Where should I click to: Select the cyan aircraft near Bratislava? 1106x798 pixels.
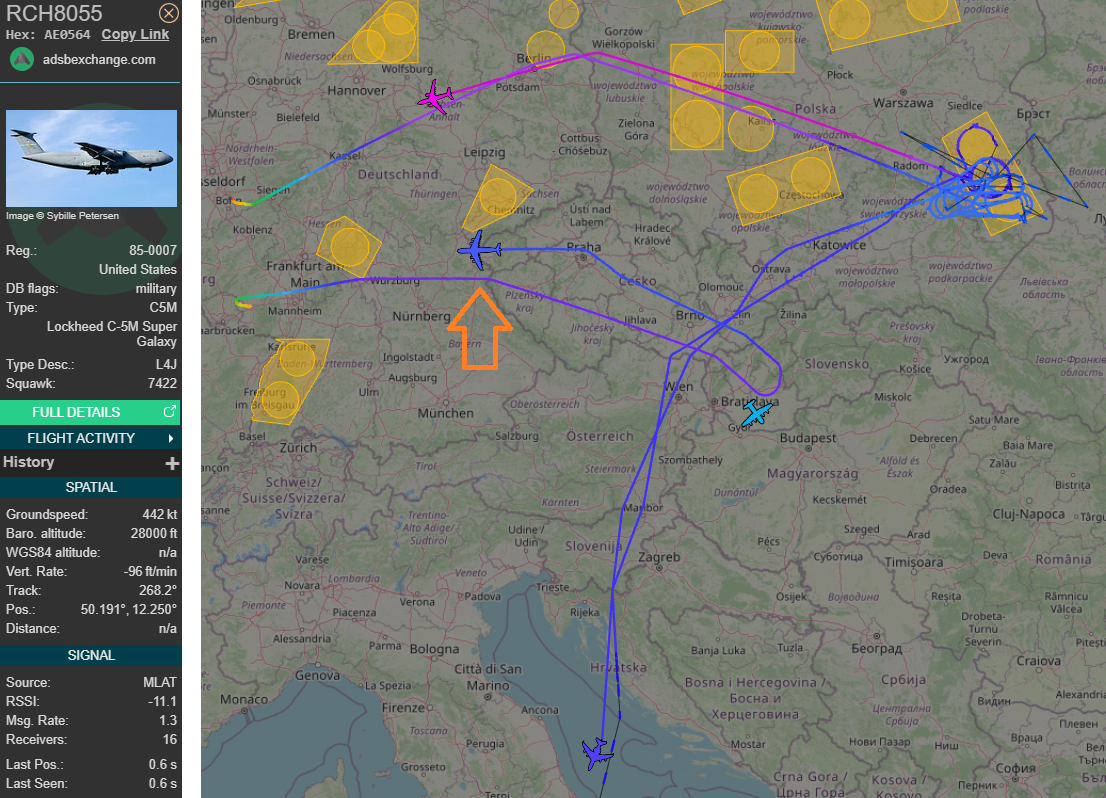click(756, 412)
